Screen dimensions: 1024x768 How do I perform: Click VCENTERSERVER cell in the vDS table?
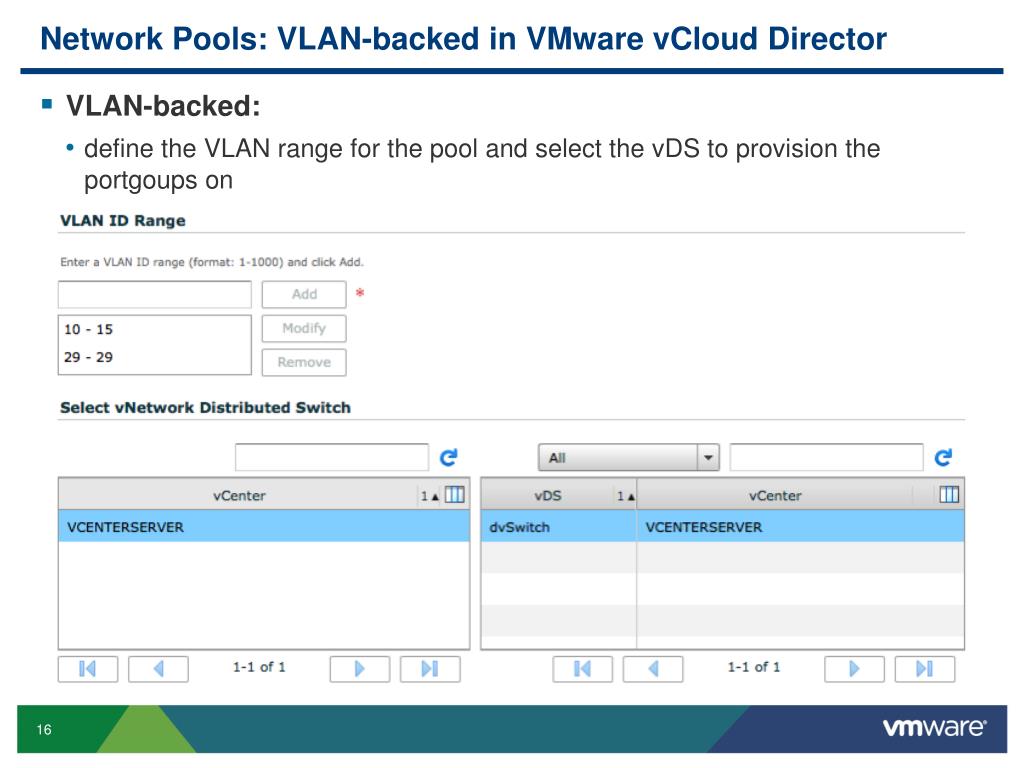tap(801, 527)
